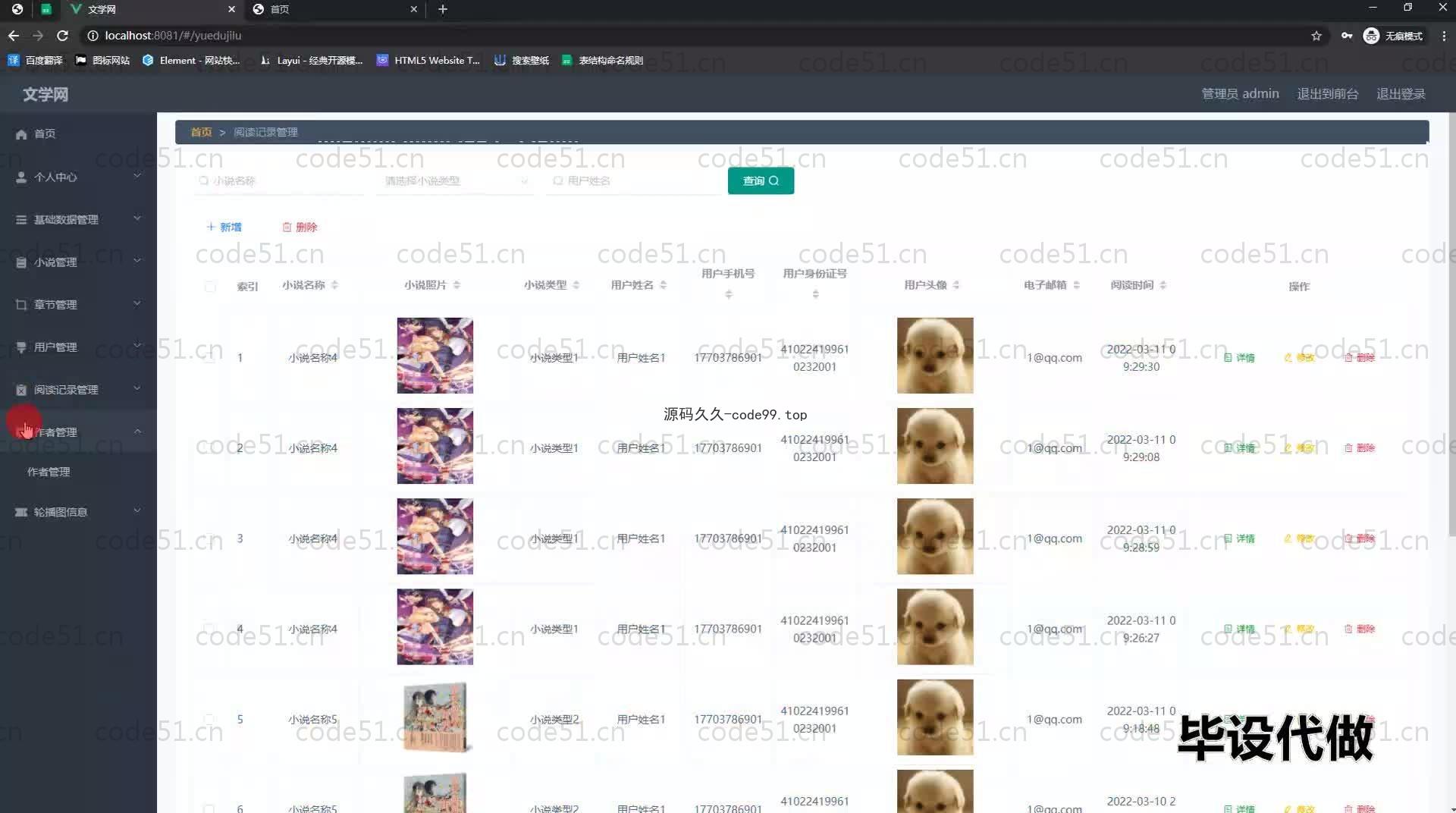This screenshot has width=1456, height=813.
Task: Sort by 用户身份证号 column arrows
Action: (816, 294)
